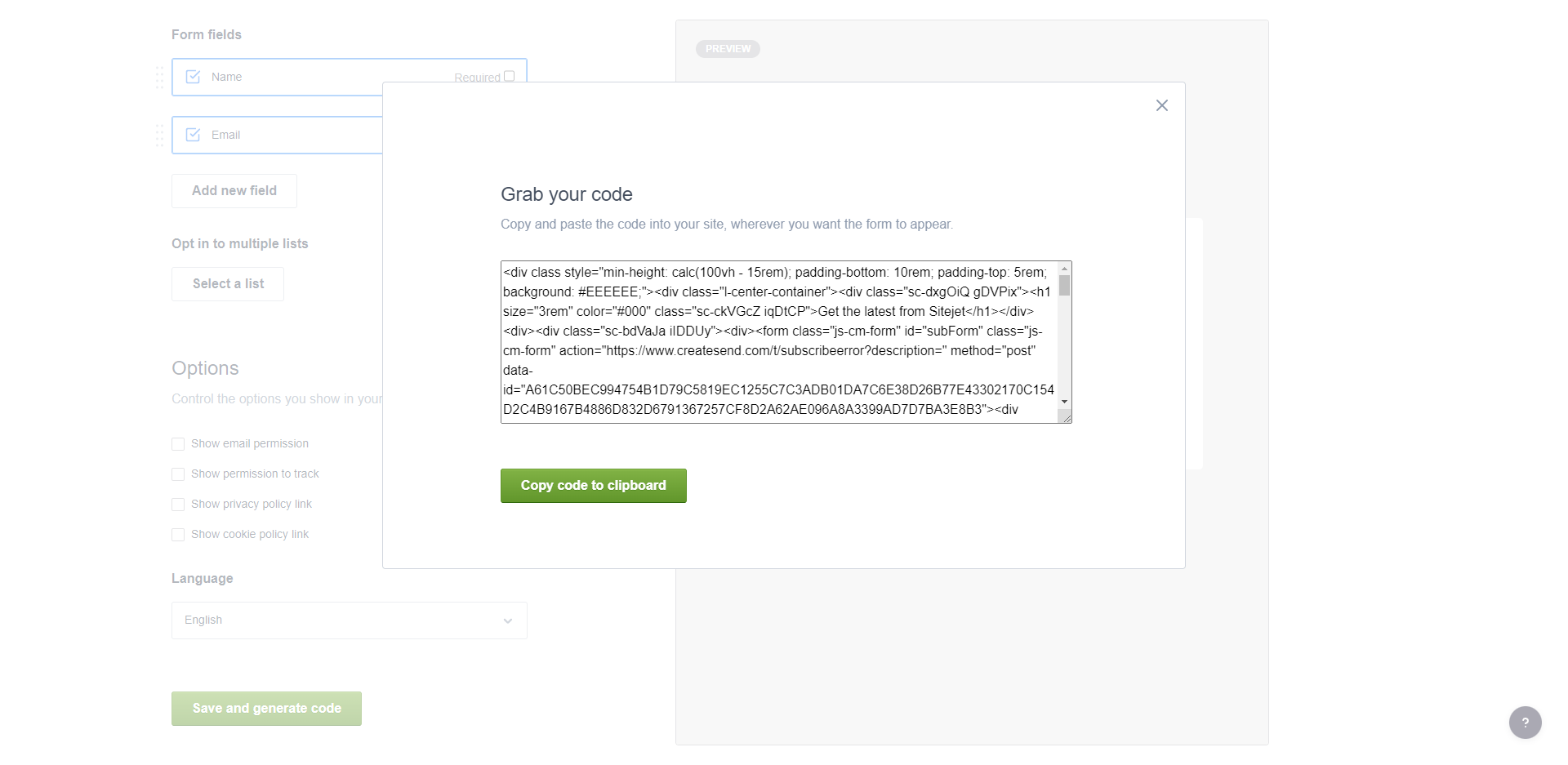Click the Name field checkmark icon
1568x765 pixels.
tap(194, 77)
